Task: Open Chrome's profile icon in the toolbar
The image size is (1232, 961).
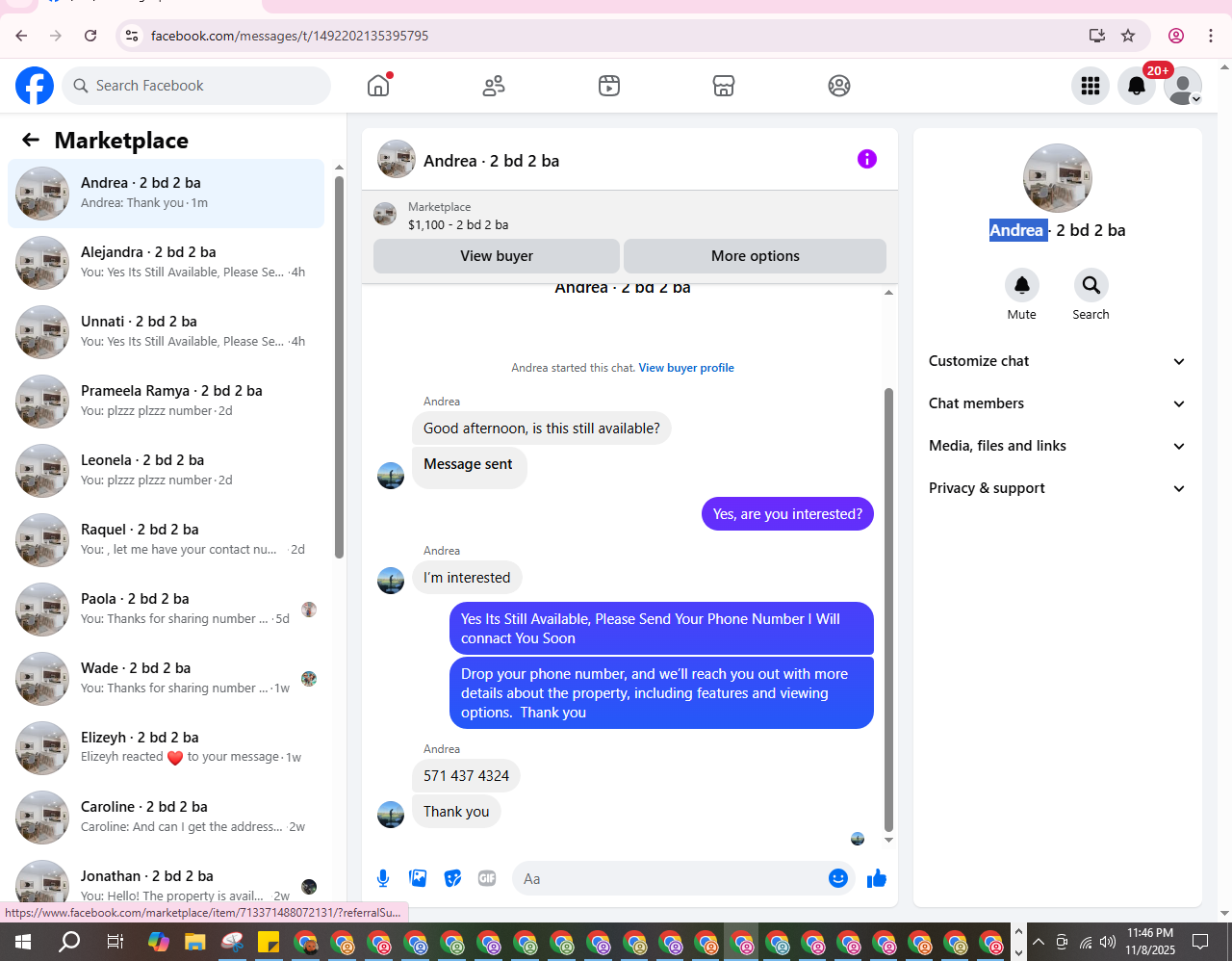Action: [x=1176, y=36]
